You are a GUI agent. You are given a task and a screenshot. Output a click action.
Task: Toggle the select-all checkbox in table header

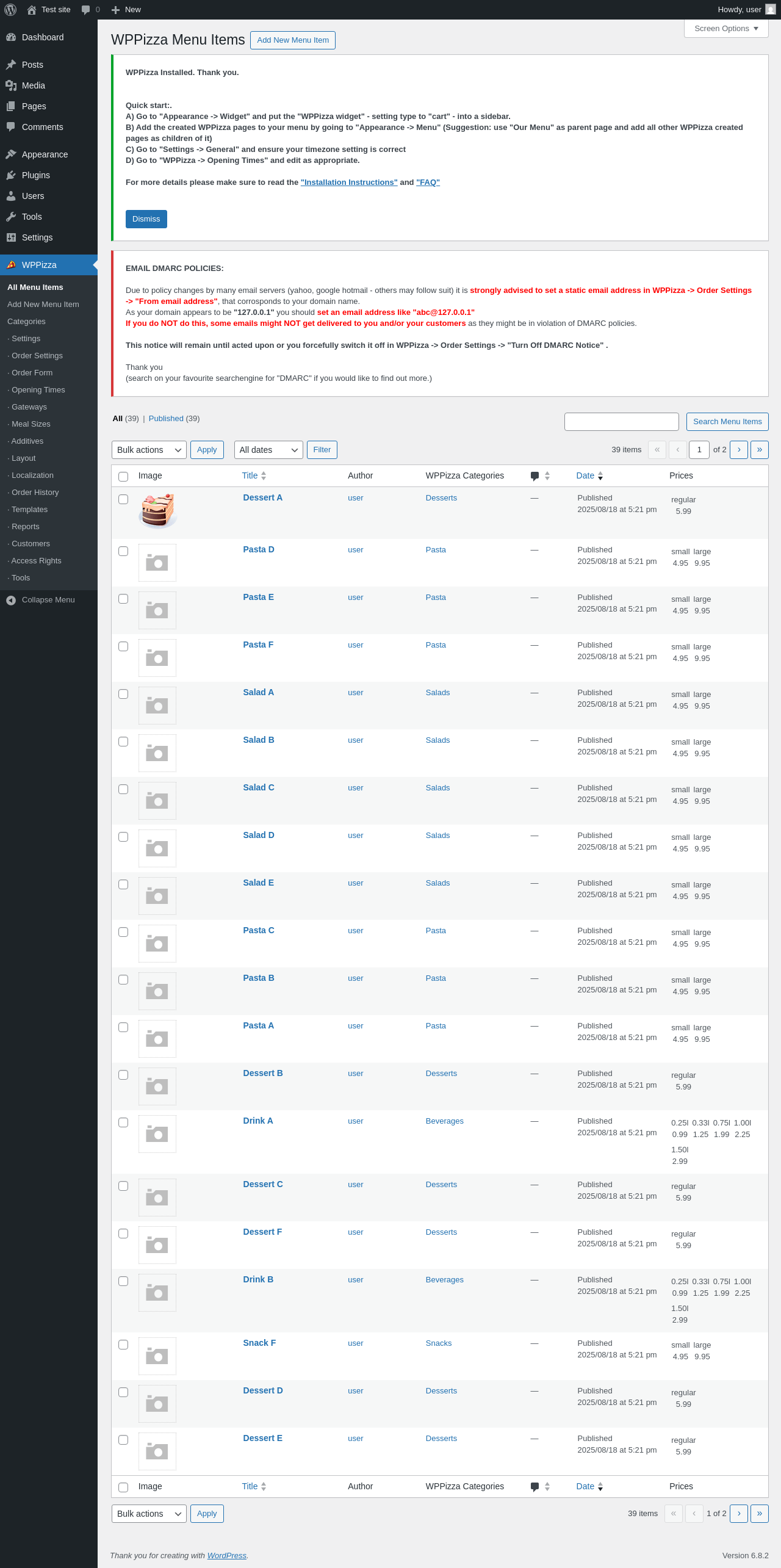tap(123, 477)
